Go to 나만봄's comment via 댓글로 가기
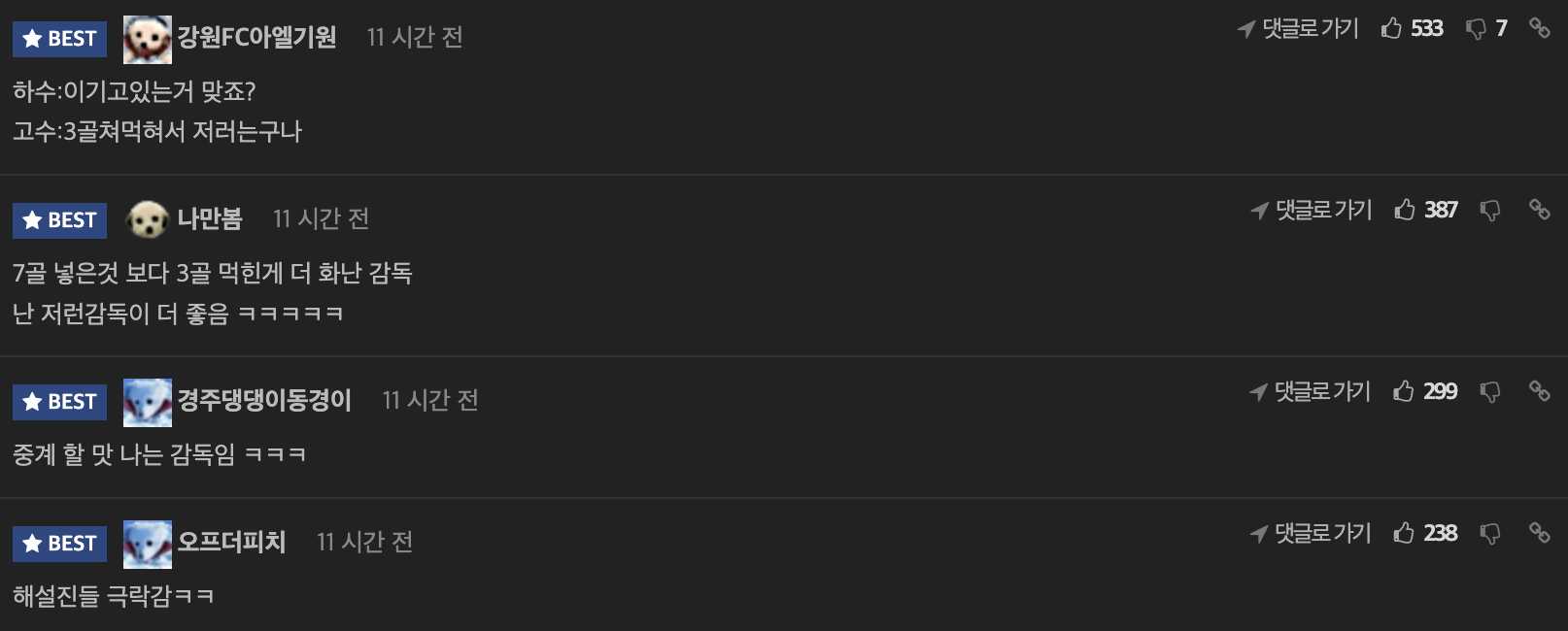The width and height of the screenshot is (1568, 631). pos(1312,211)
